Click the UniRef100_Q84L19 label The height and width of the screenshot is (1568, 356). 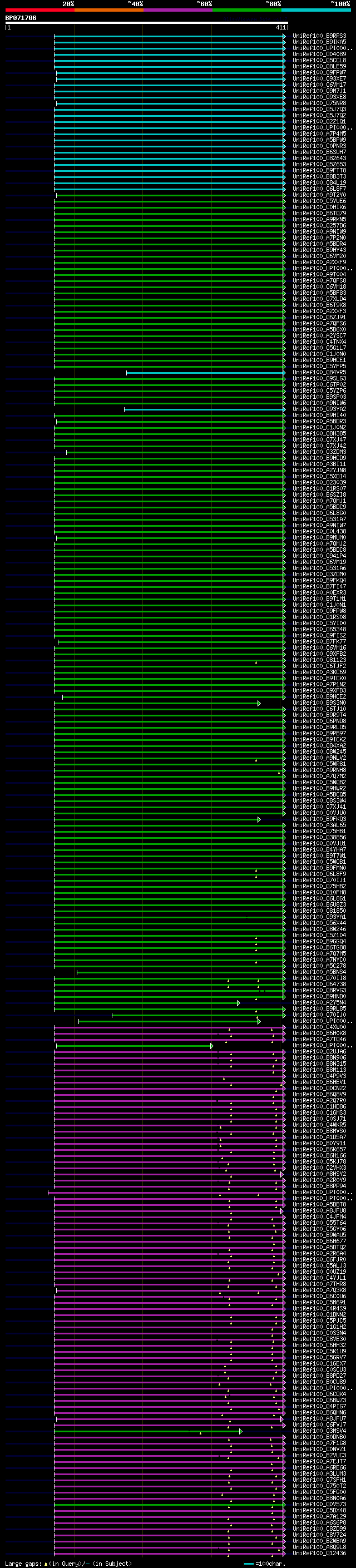(319, 182)
